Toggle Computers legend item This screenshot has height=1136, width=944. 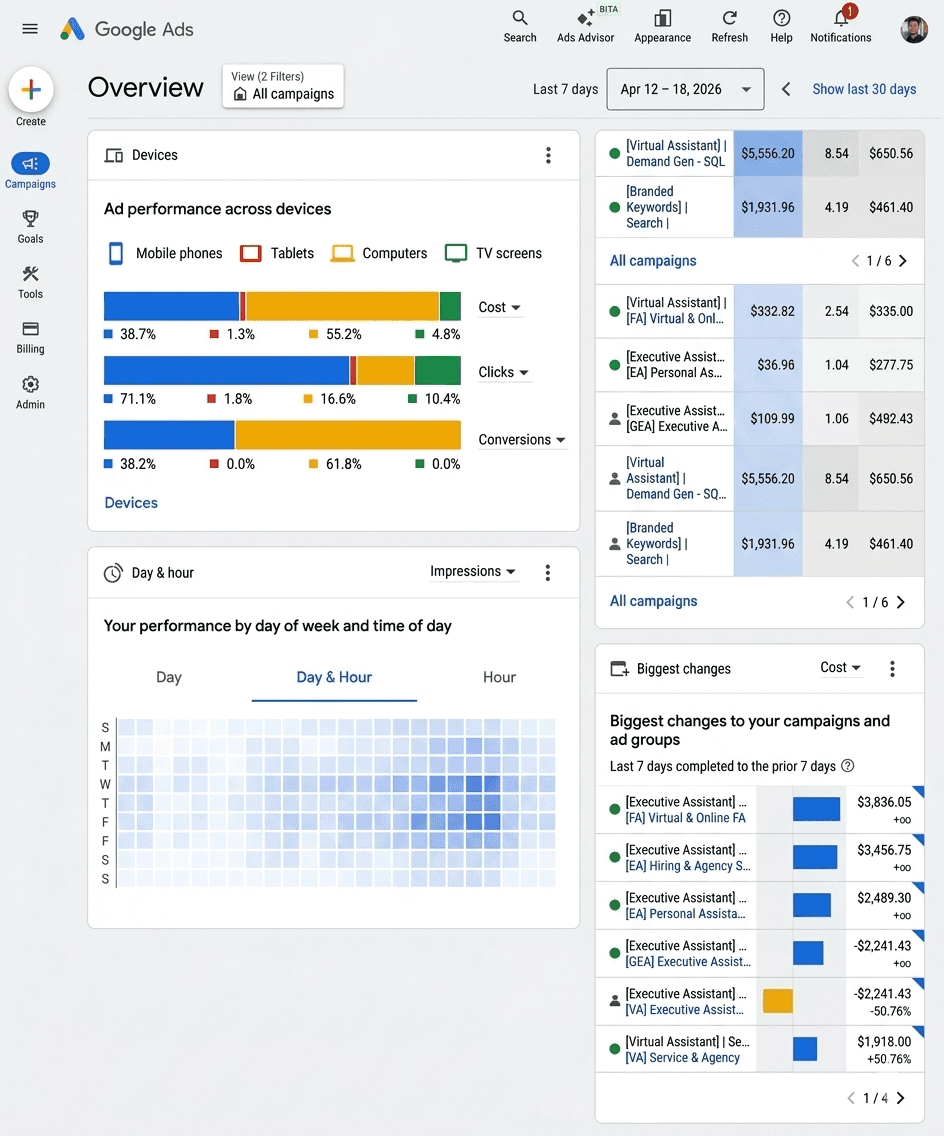[x=379, y=253]
